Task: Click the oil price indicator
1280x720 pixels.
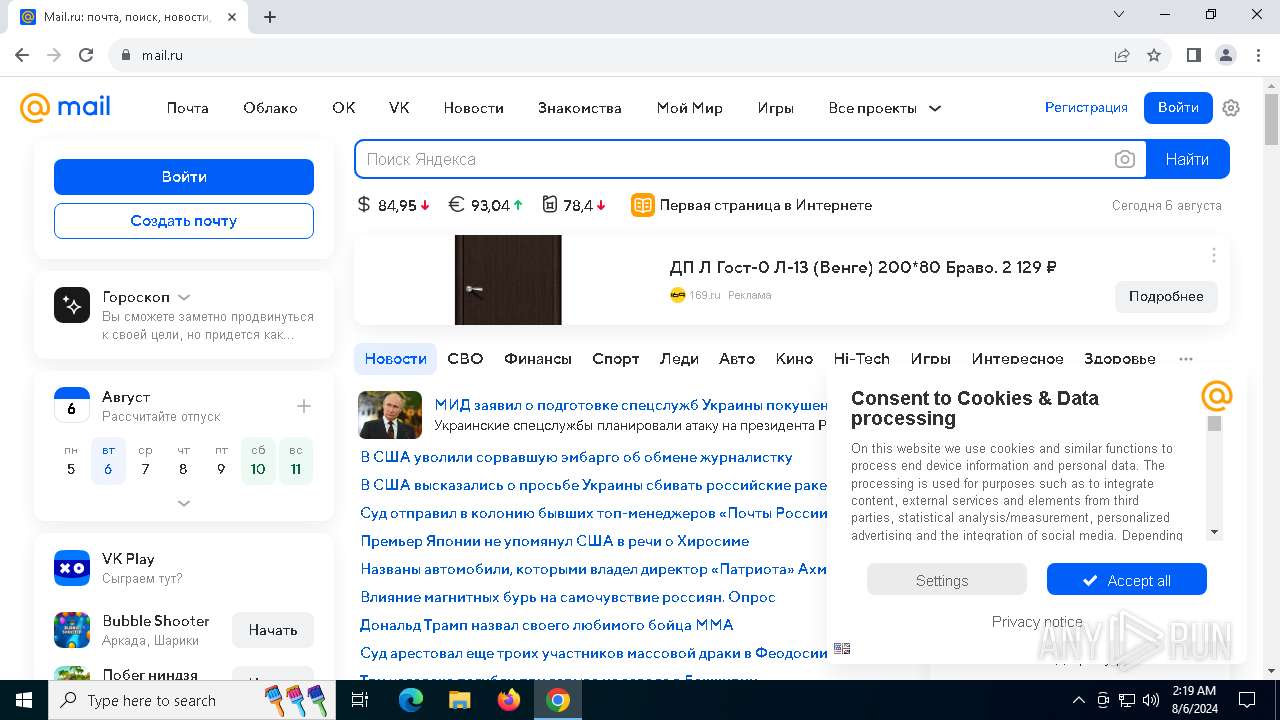Action: coord(574,205)
